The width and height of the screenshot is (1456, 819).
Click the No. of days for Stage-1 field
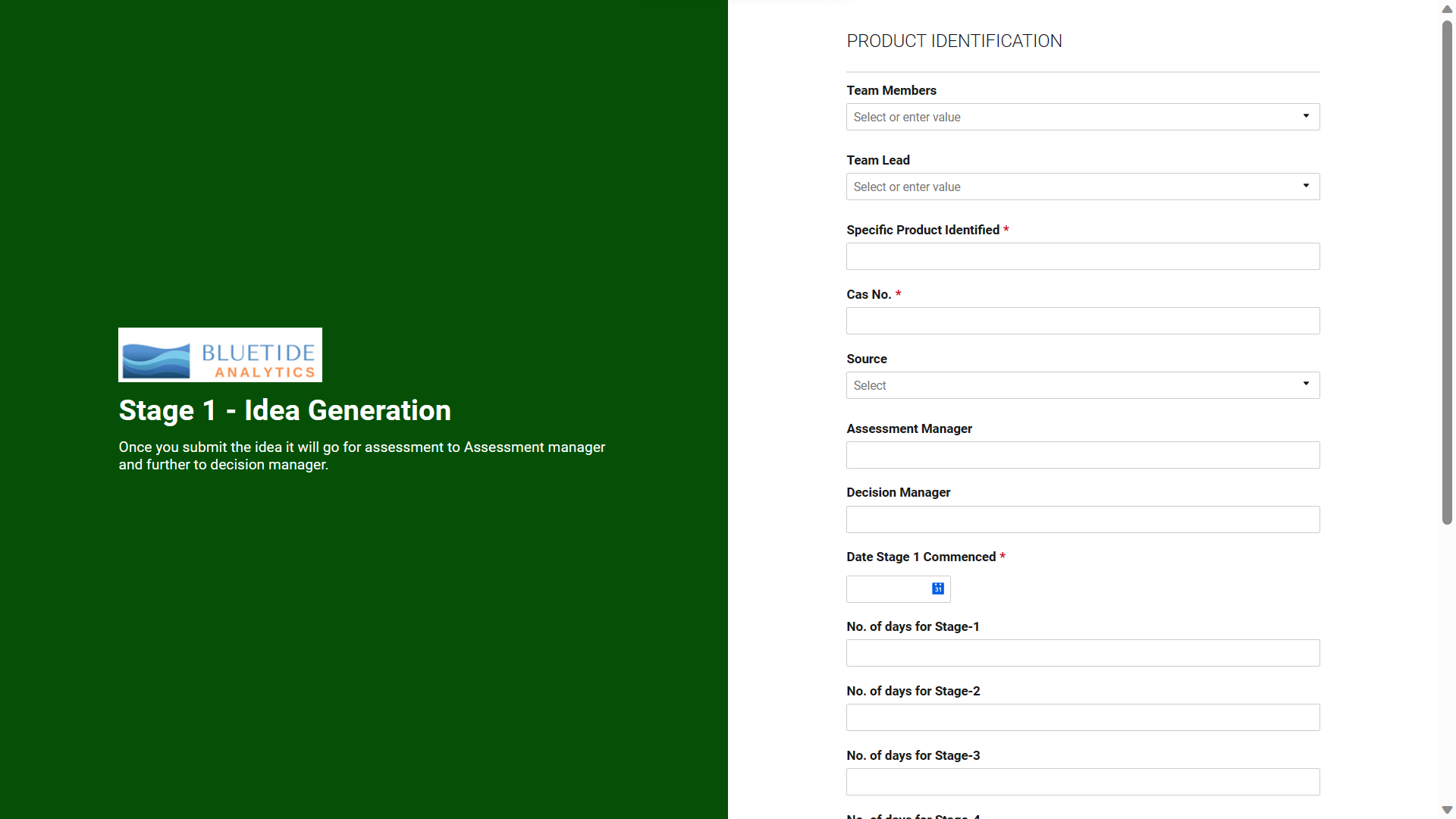click(1082, 653)
